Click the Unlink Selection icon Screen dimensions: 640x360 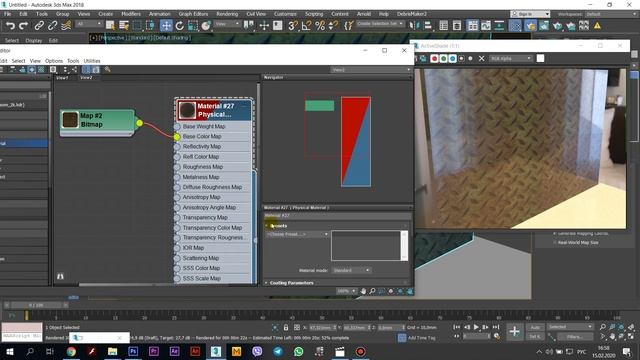(x=52, y=26)
